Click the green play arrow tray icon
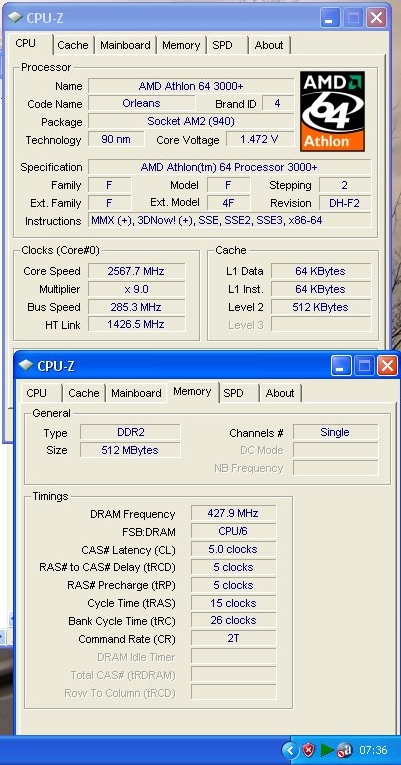Image resolution: width=401 pixels, height=765 pixels. pyautogui.click(x=326, y=750)
